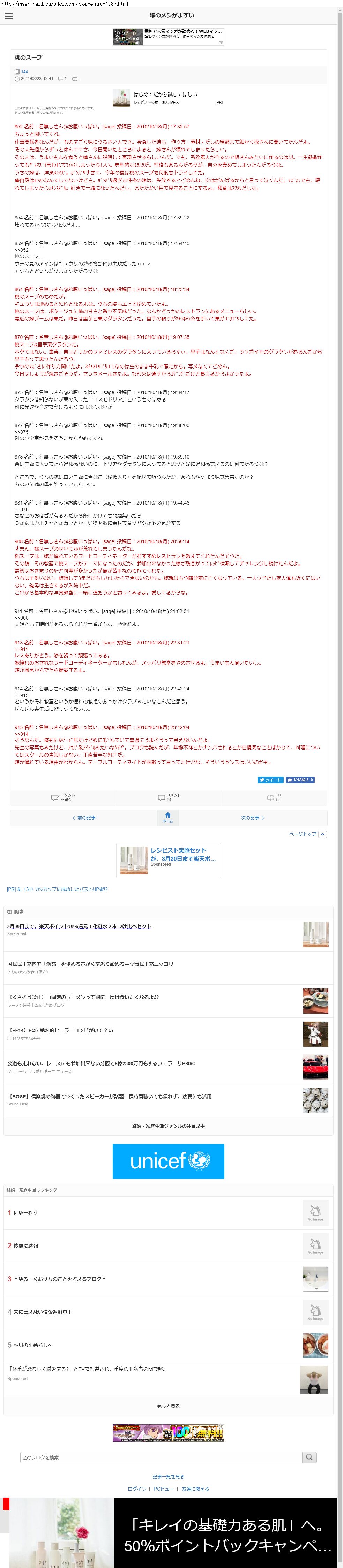Screen dimensions: 343x1568
Task: Click the search magnifier button
Action: coord(310,1457)
